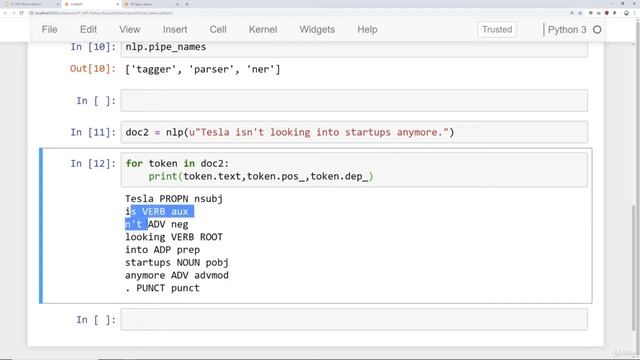Click the "n't ADV neg" output line
640x360 pixels.
157,224
